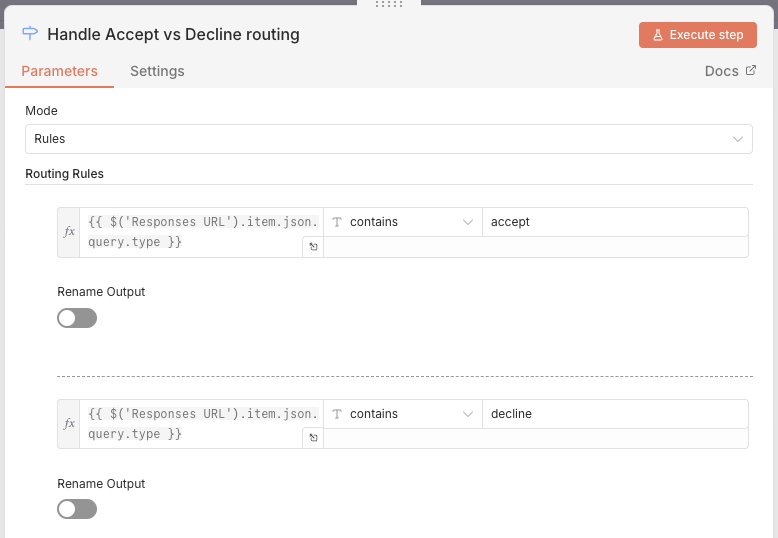The width and height of the screenshot is (778, 538).
Task: Click the Switch node signpost icon
Action: coord(30,33)
